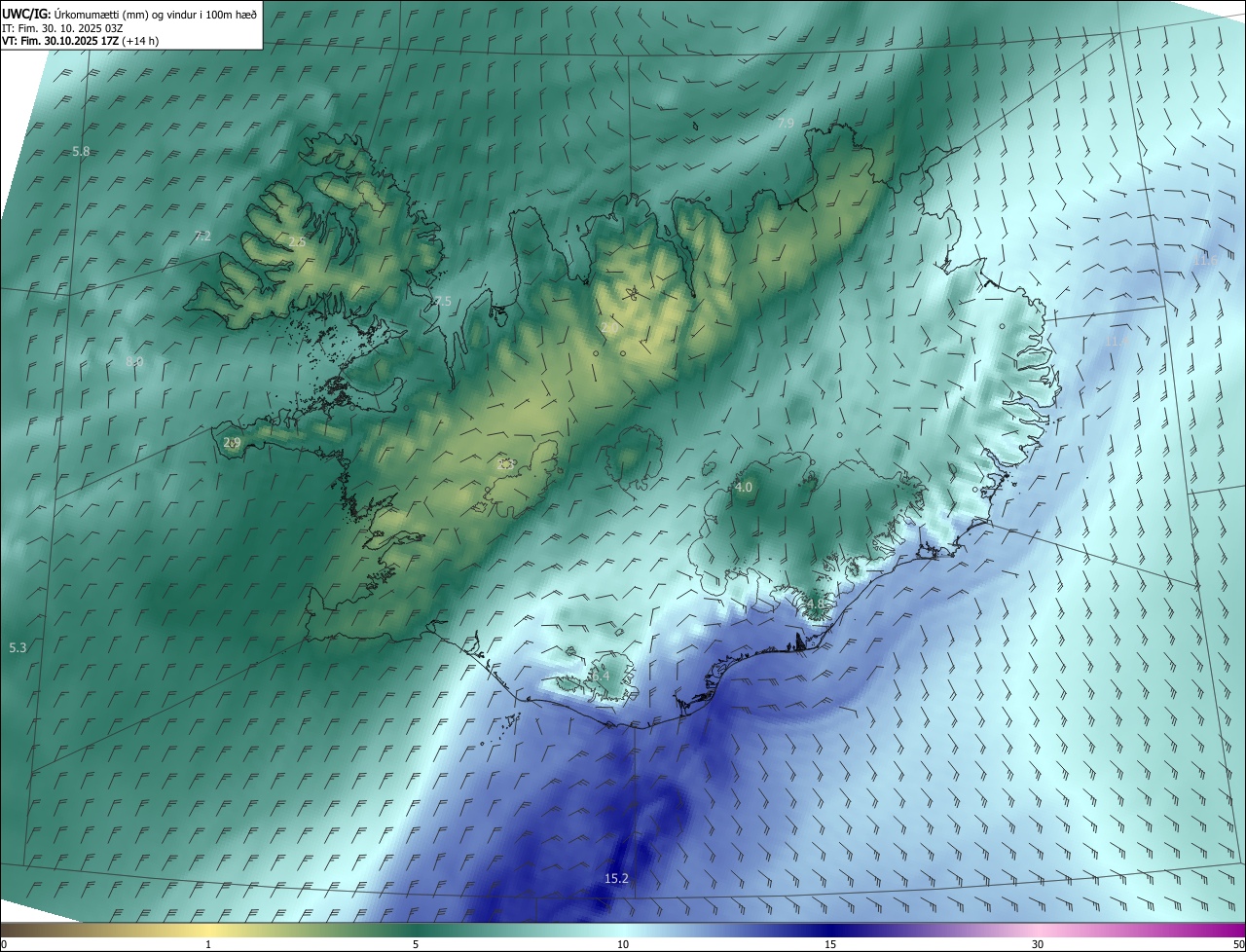Viewport: 1246px width, 952px height.
Task: Pick the 7.5 value label on the map
Action: click(443, 302)
